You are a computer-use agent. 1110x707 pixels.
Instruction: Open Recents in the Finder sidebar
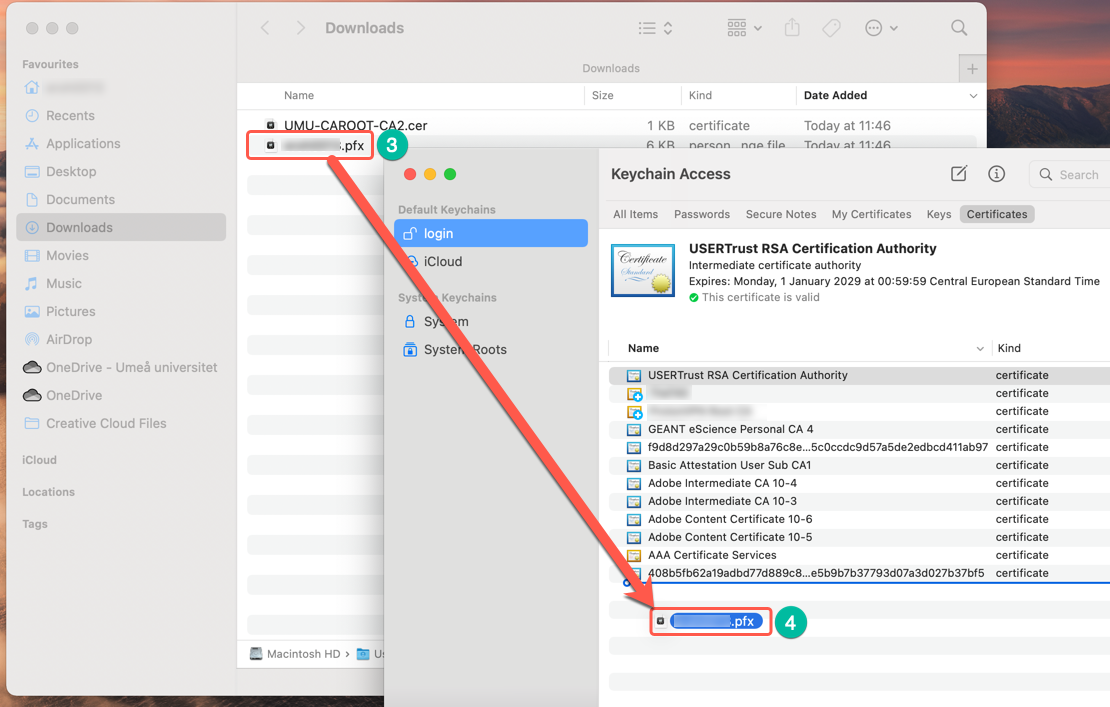pos(70,115)
